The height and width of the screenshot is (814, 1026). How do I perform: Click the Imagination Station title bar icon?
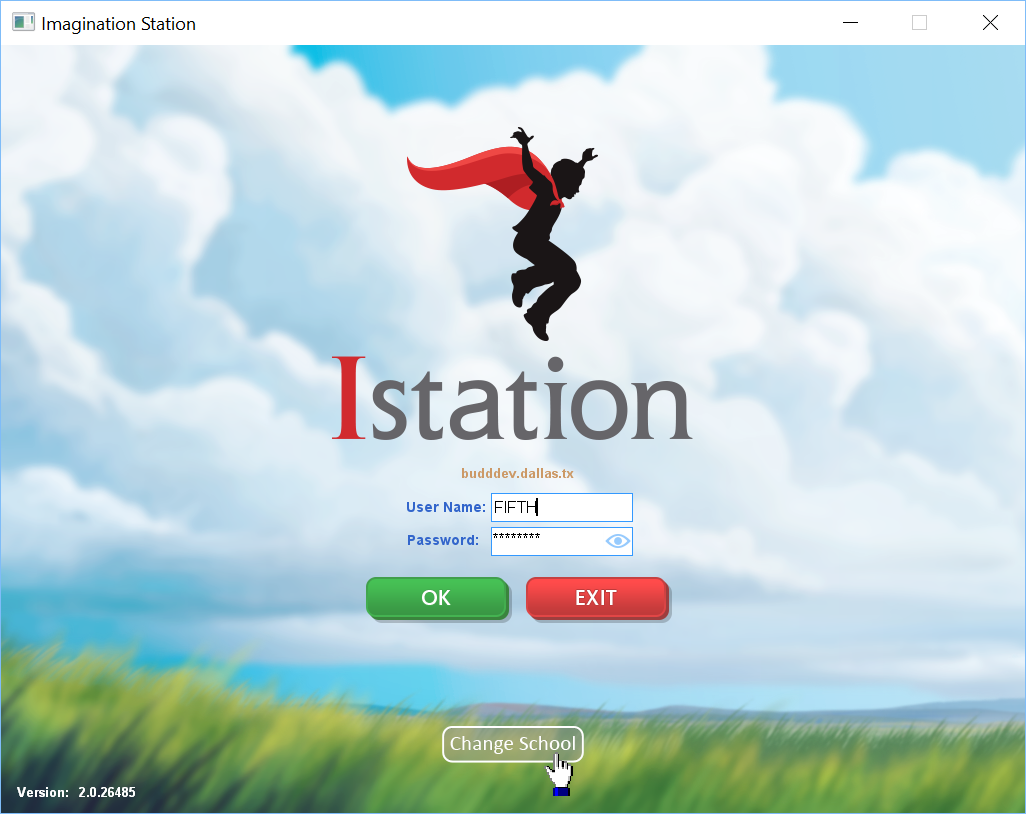[x=22, y=22]
